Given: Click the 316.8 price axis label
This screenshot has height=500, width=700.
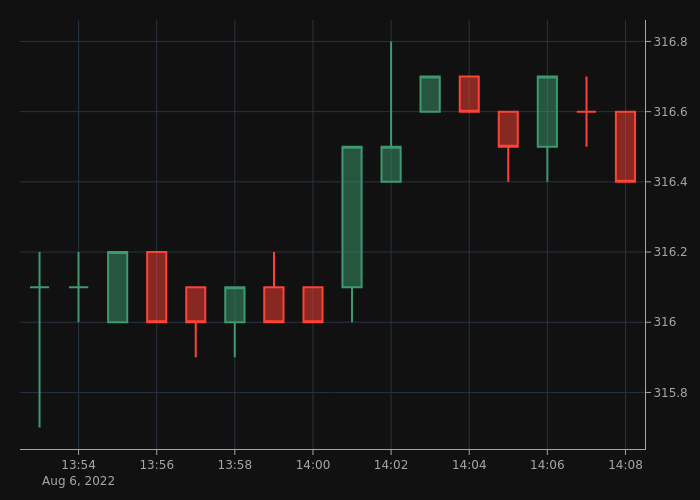Looking at the screenshot, I should coord(670,42).
